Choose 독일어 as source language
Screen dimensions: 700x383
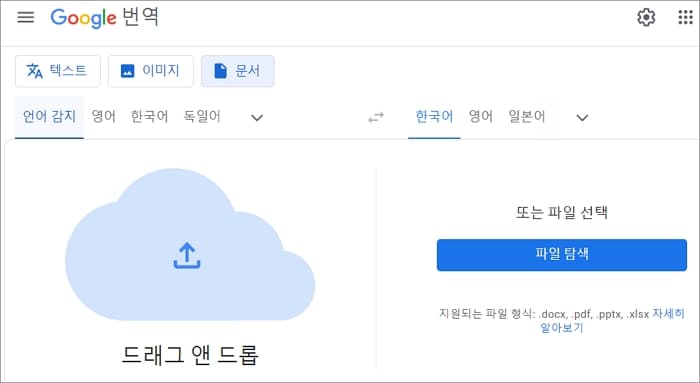pos(202,117)
